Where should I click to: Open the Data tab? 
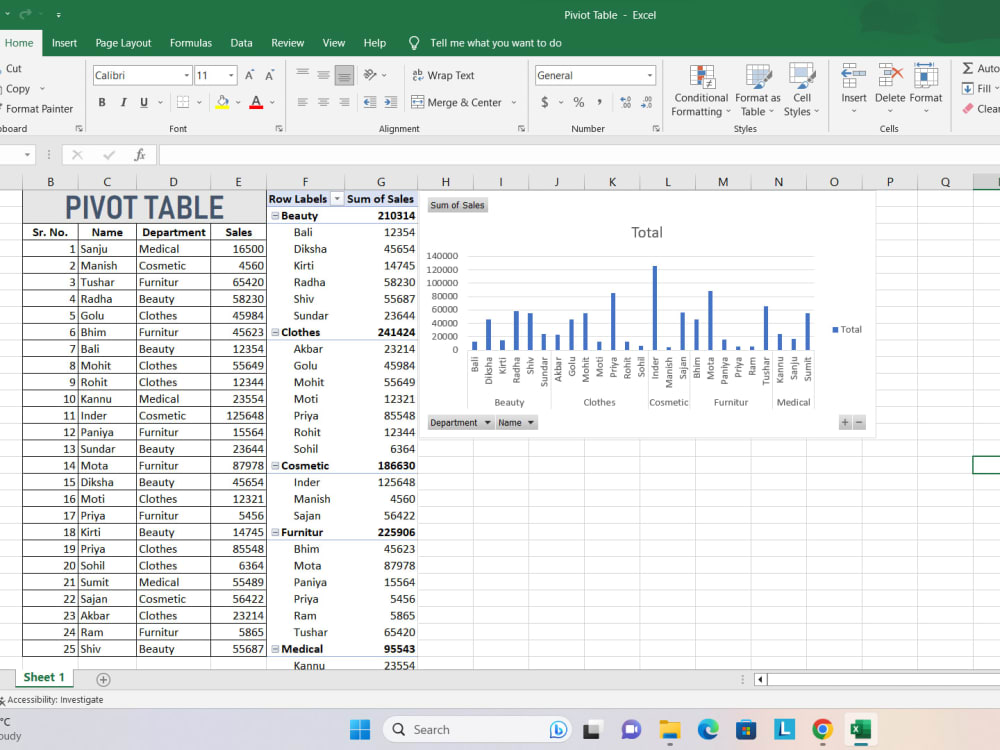pos(241,43)
